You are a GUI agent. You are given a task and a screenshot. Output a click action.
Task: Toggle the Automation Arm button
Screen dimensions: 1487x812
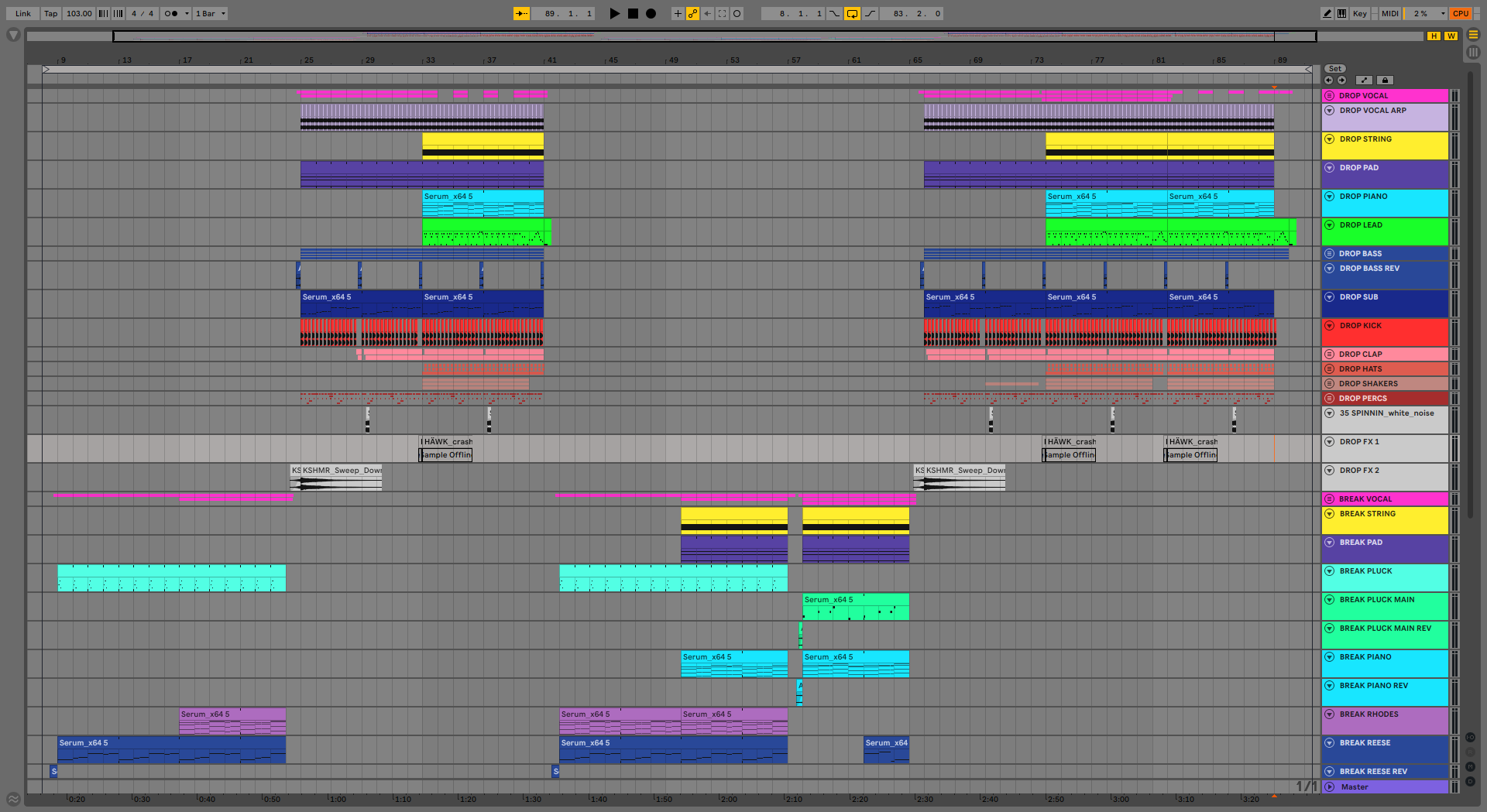(x=692, y=13)
